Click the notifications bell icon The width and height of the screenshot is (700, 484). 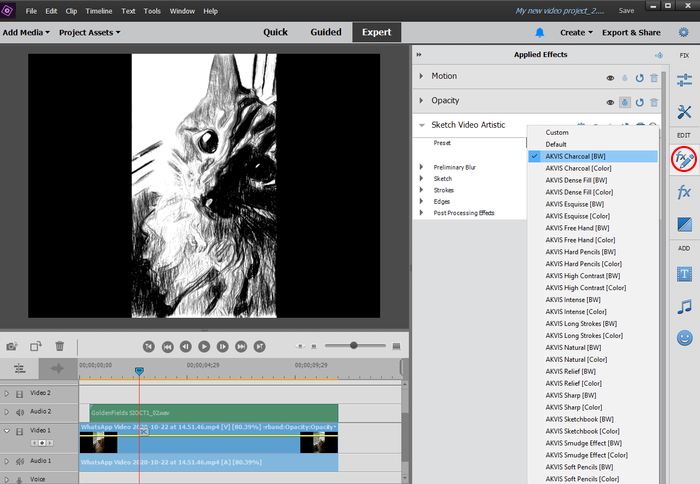click(540, 33)
